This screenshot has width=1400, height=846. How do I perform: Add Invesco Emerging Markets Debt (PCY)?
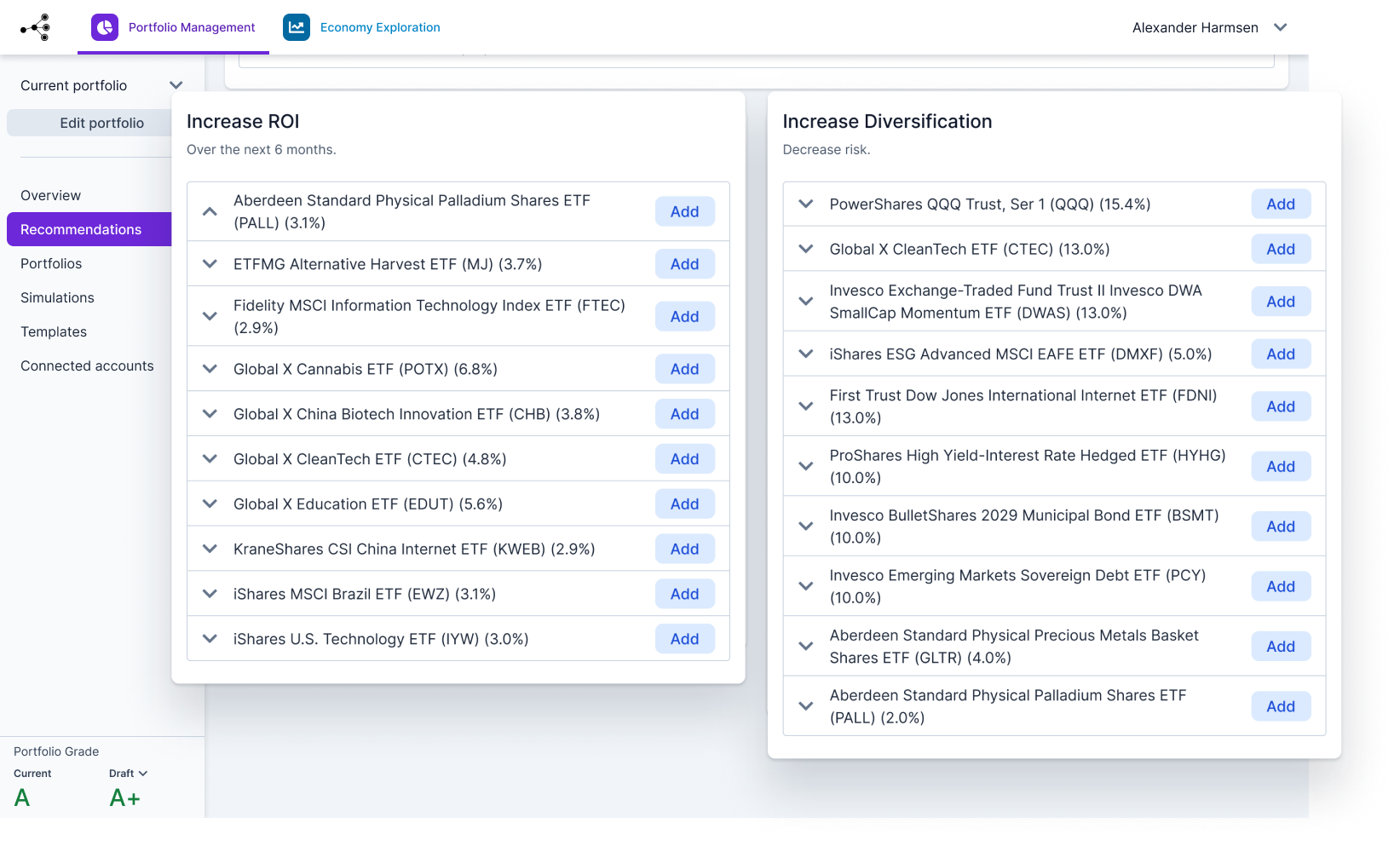click(x=1282, y=587)
